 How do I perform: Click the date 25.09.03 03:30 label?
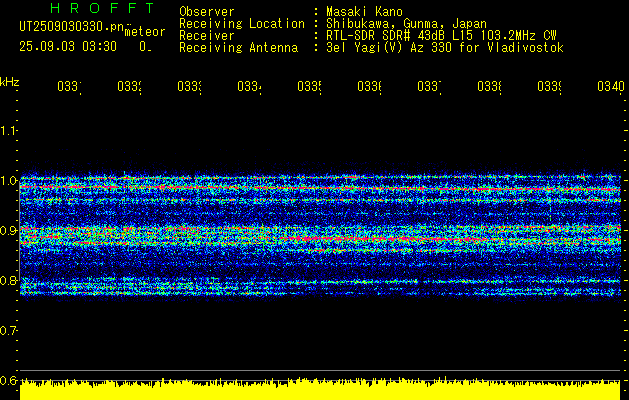[68, 47]
